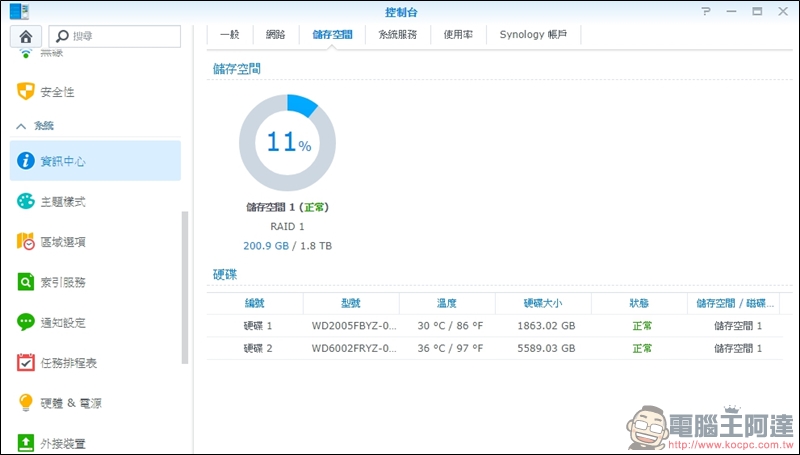
Task: Sort by the 溫度 column header
Action: 447,304
